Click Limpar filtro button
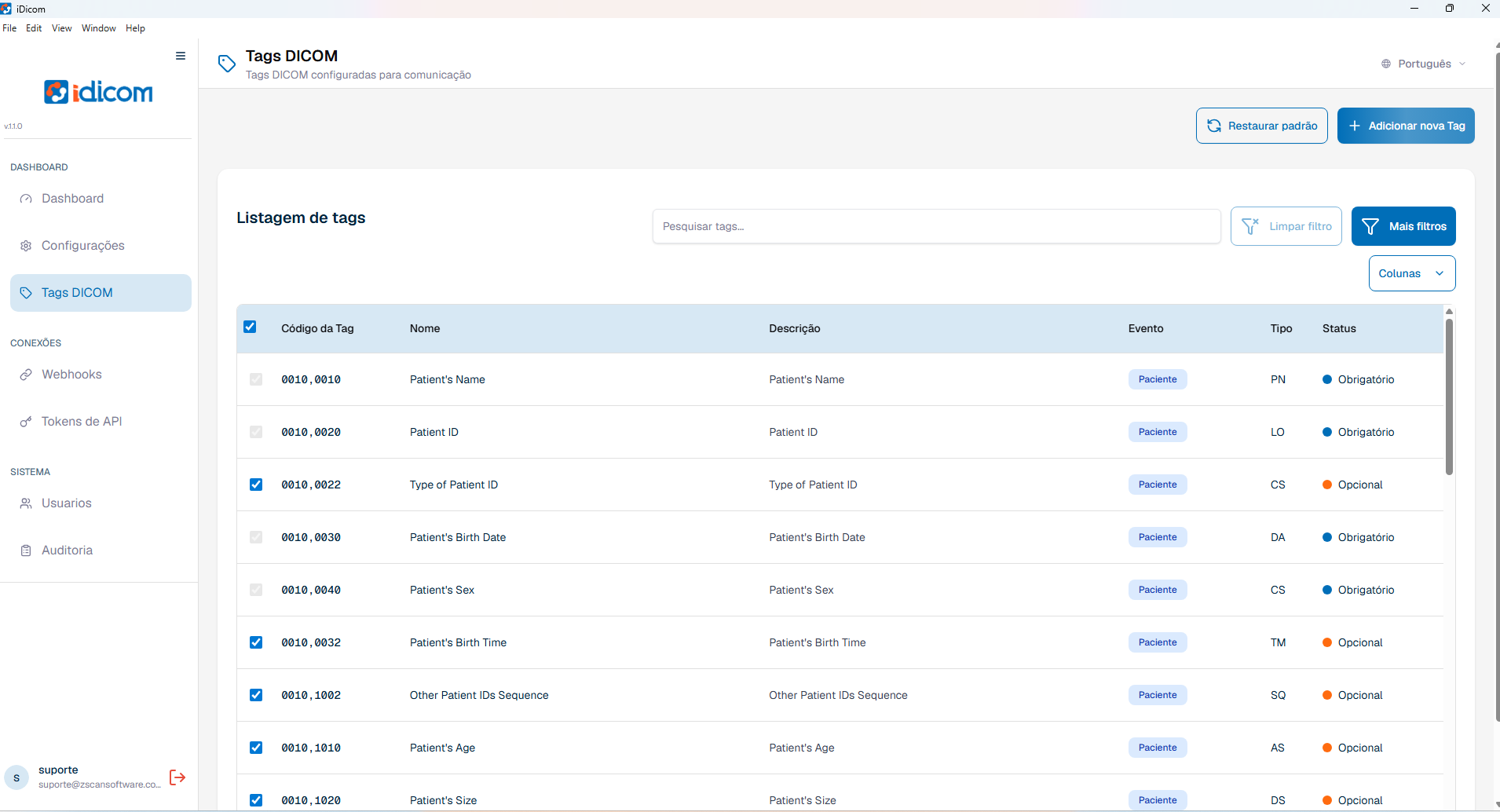 click(1286, 226)
